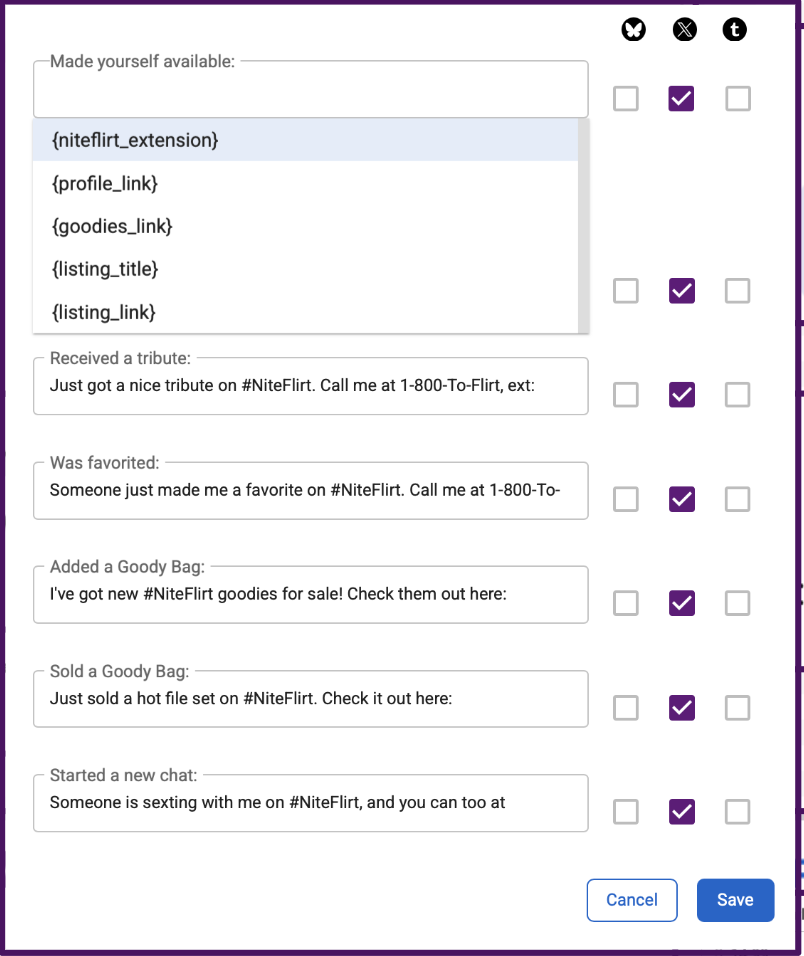
Task: Enable Tumblr for Added a Goody Bag
Action: point(738,603)
